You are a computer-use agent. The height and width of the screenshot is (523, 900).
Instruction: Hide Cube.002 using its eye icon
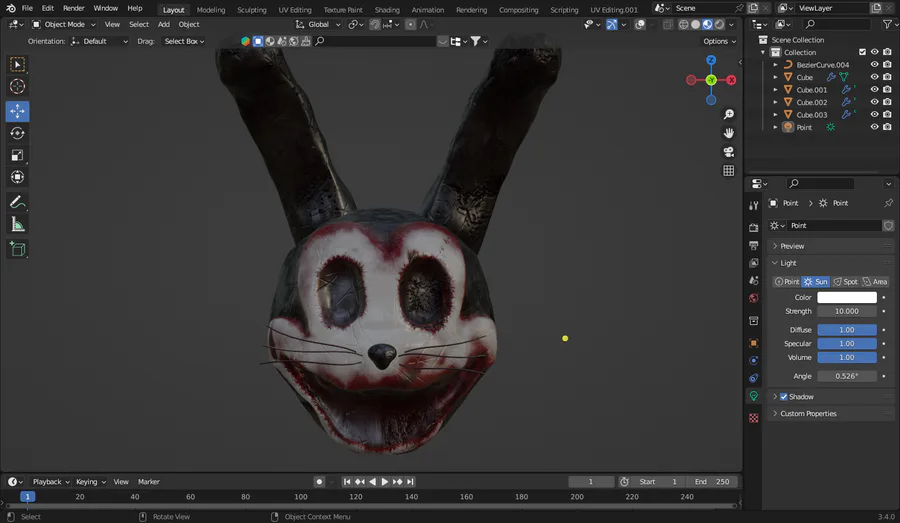pos(874,102)
